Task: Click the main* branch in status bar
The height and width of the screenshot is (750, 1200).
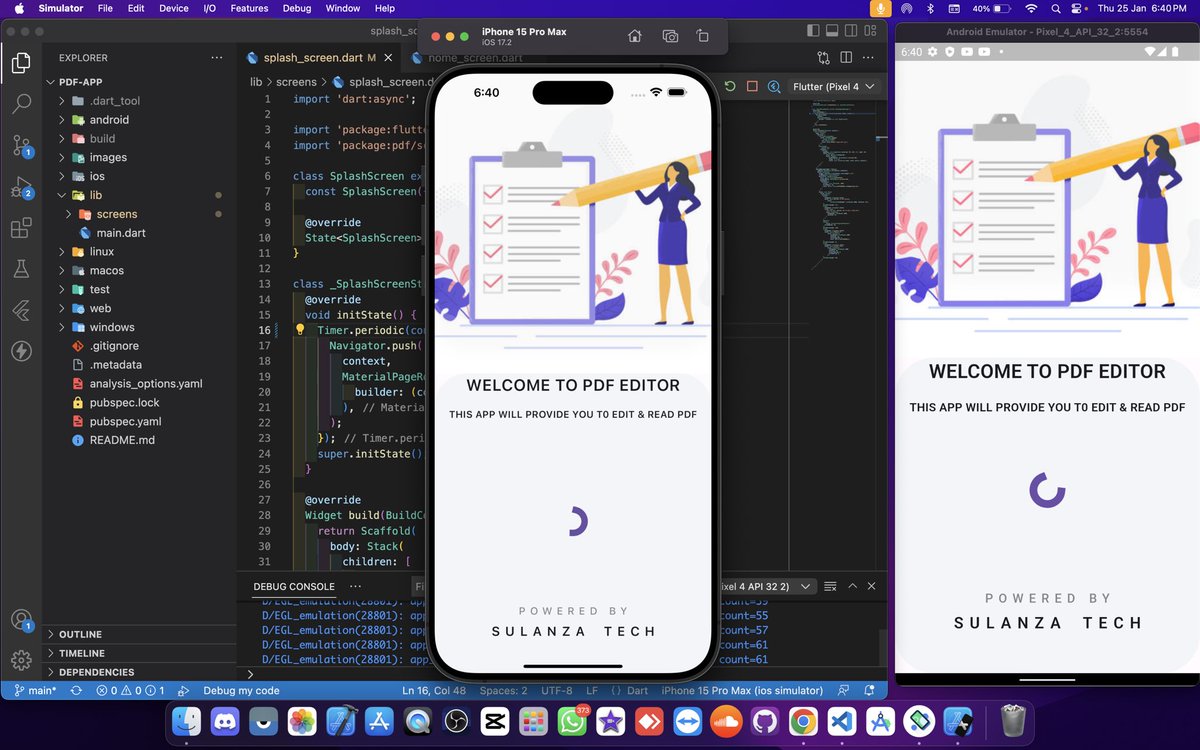Action: [x=34, y=691]
